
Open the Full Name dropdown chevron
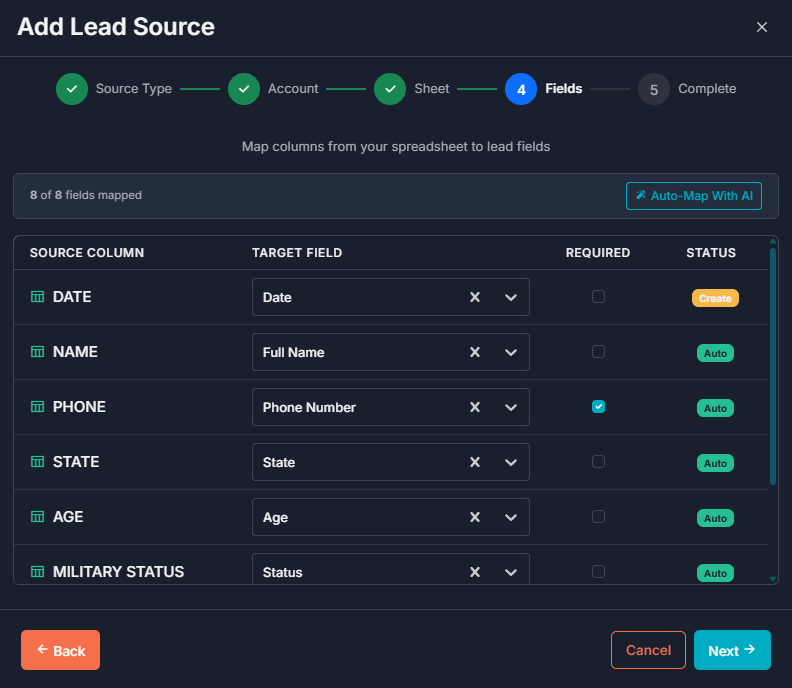[x=511, y=352]
